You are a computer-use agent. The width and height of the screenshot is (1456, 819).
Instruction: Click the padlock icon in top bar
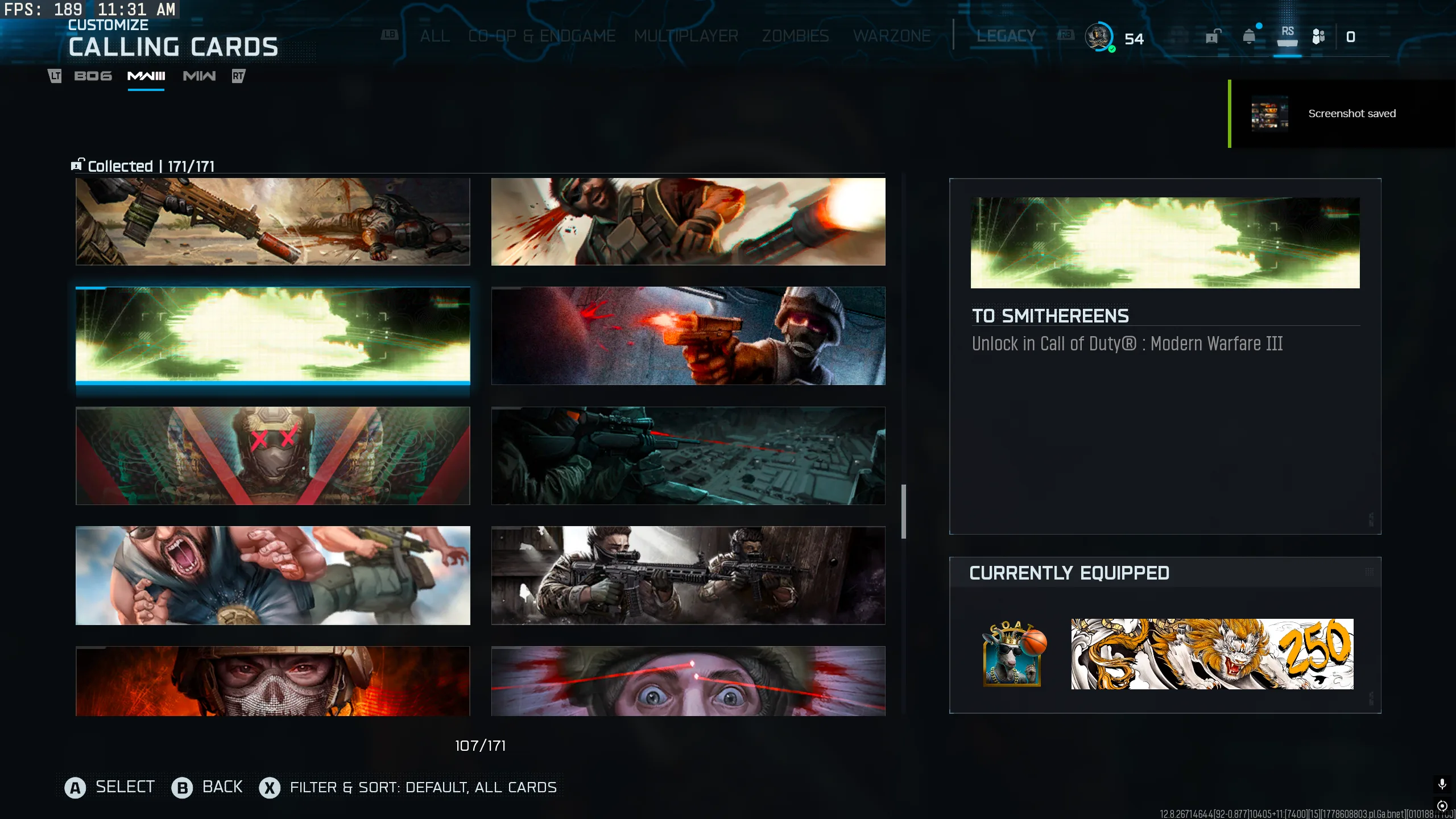(1213, 37)
